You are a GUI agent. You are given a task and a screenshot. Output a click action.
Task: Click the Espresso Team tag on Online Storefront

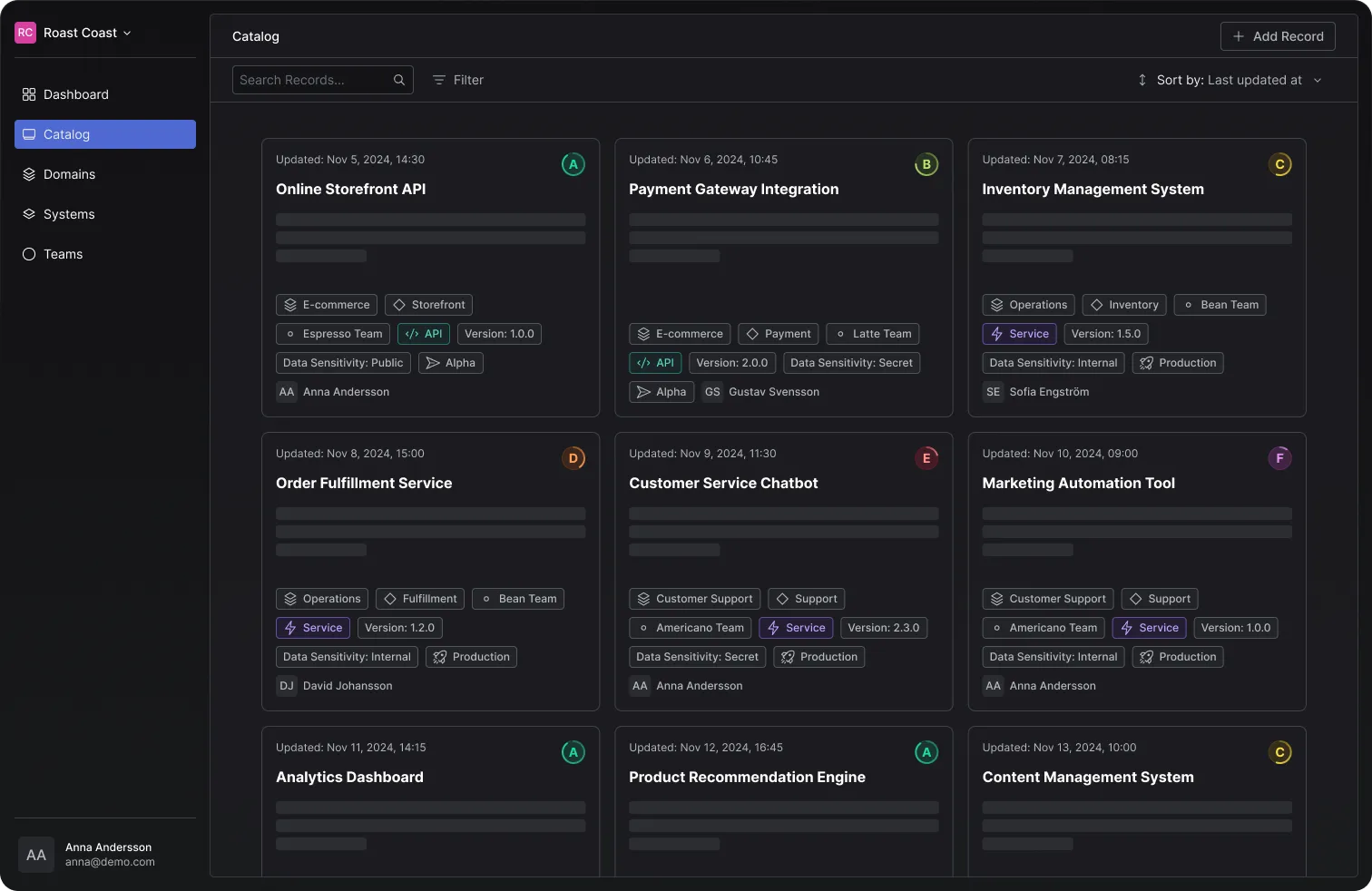coord(333,334)
